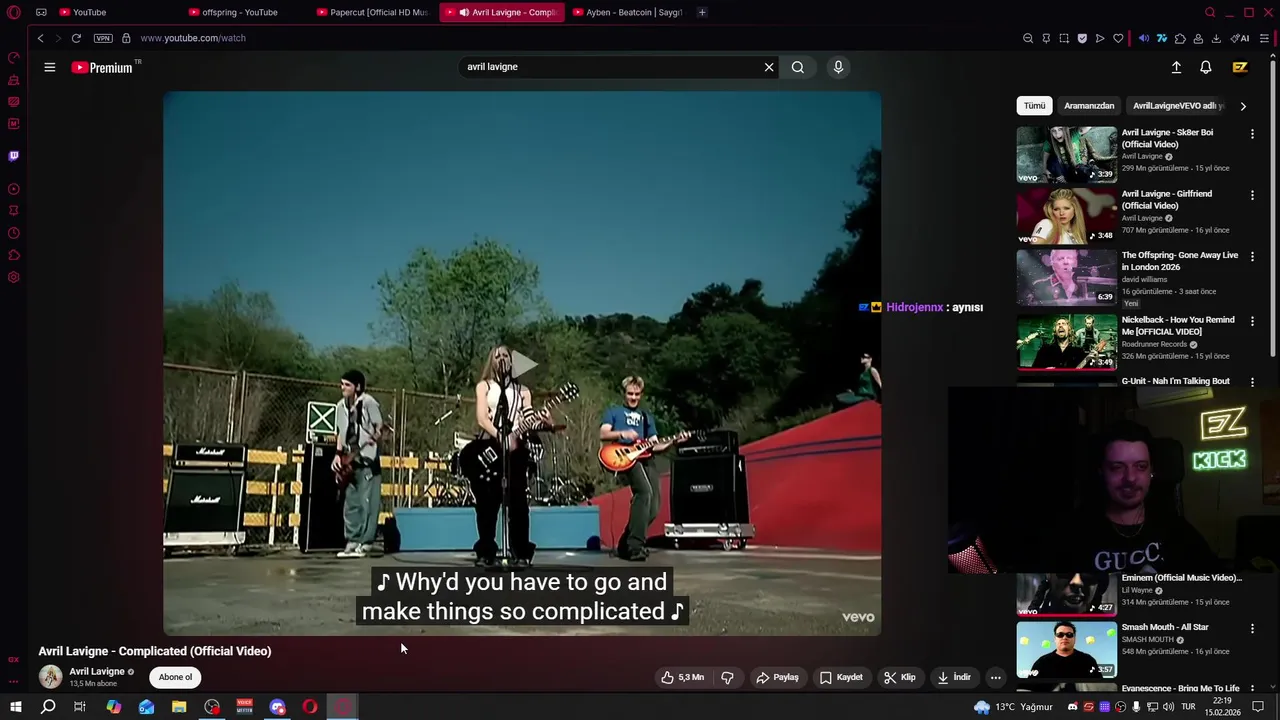Viewport: 1280px width, 720px height.
Task: Open options for G-Unit video
Action: tap(1252, 382)
